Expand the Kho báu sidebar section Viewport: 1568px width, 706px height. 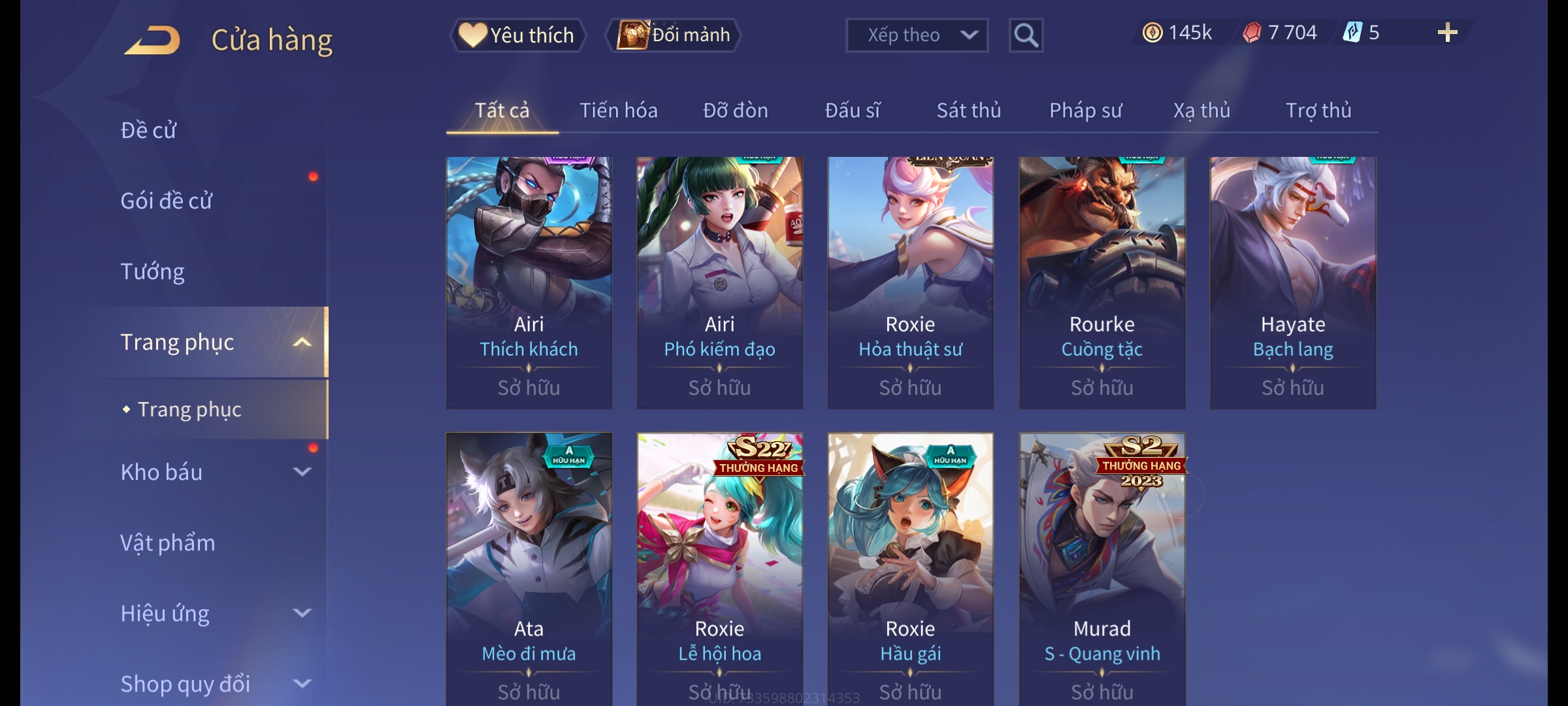302,472
